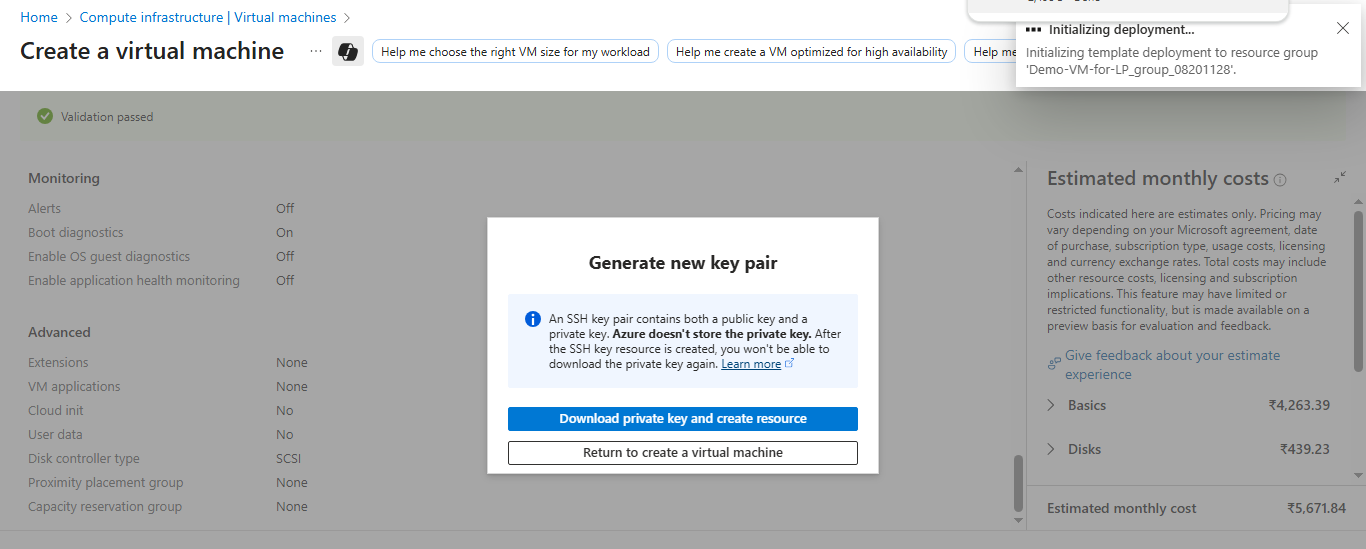This screenshot has width=1366, height=549.
Task: Click Download private key and create resource
Action: tap(682, 419)
